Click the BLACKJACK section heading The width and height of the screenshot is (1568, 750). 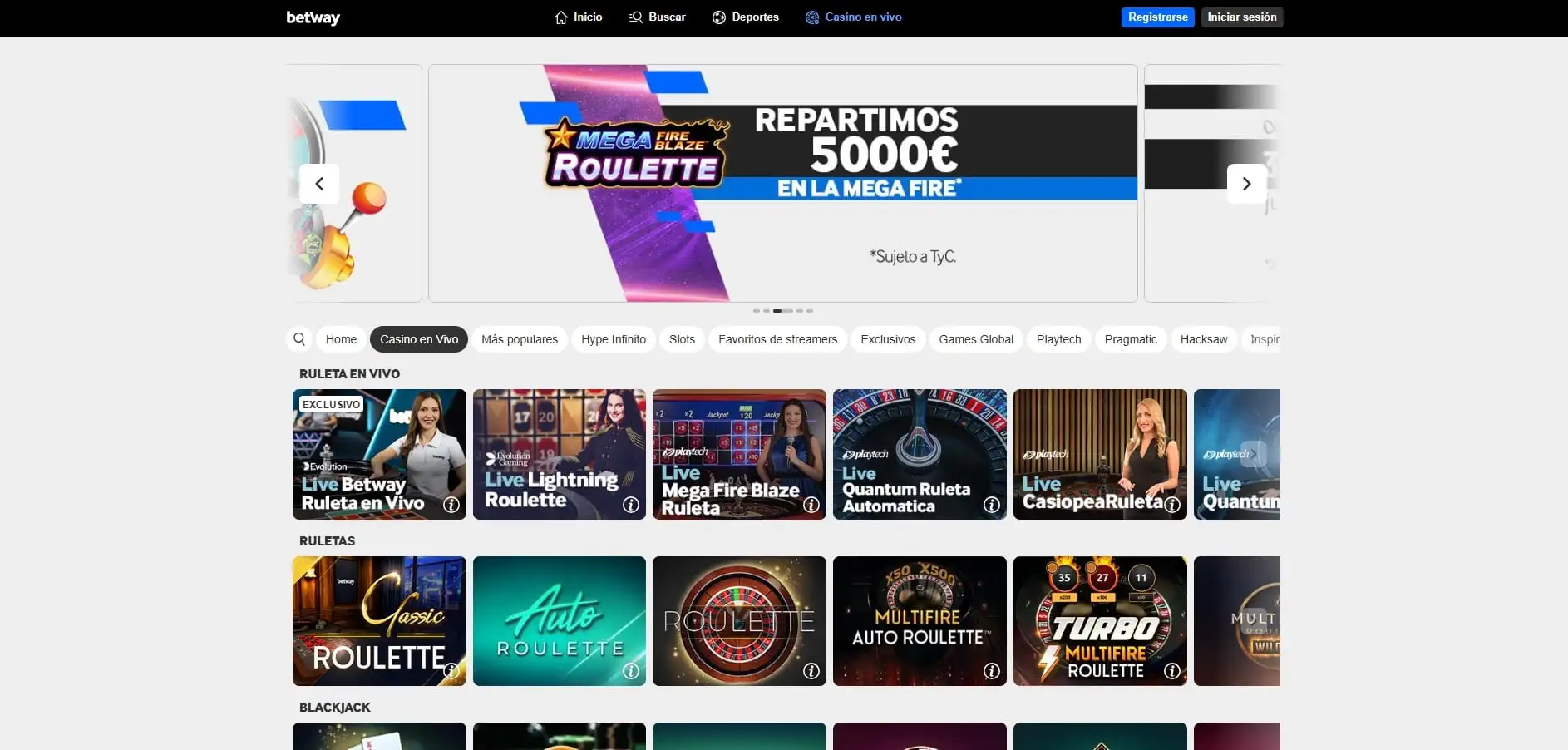click(x=334, y=708)
